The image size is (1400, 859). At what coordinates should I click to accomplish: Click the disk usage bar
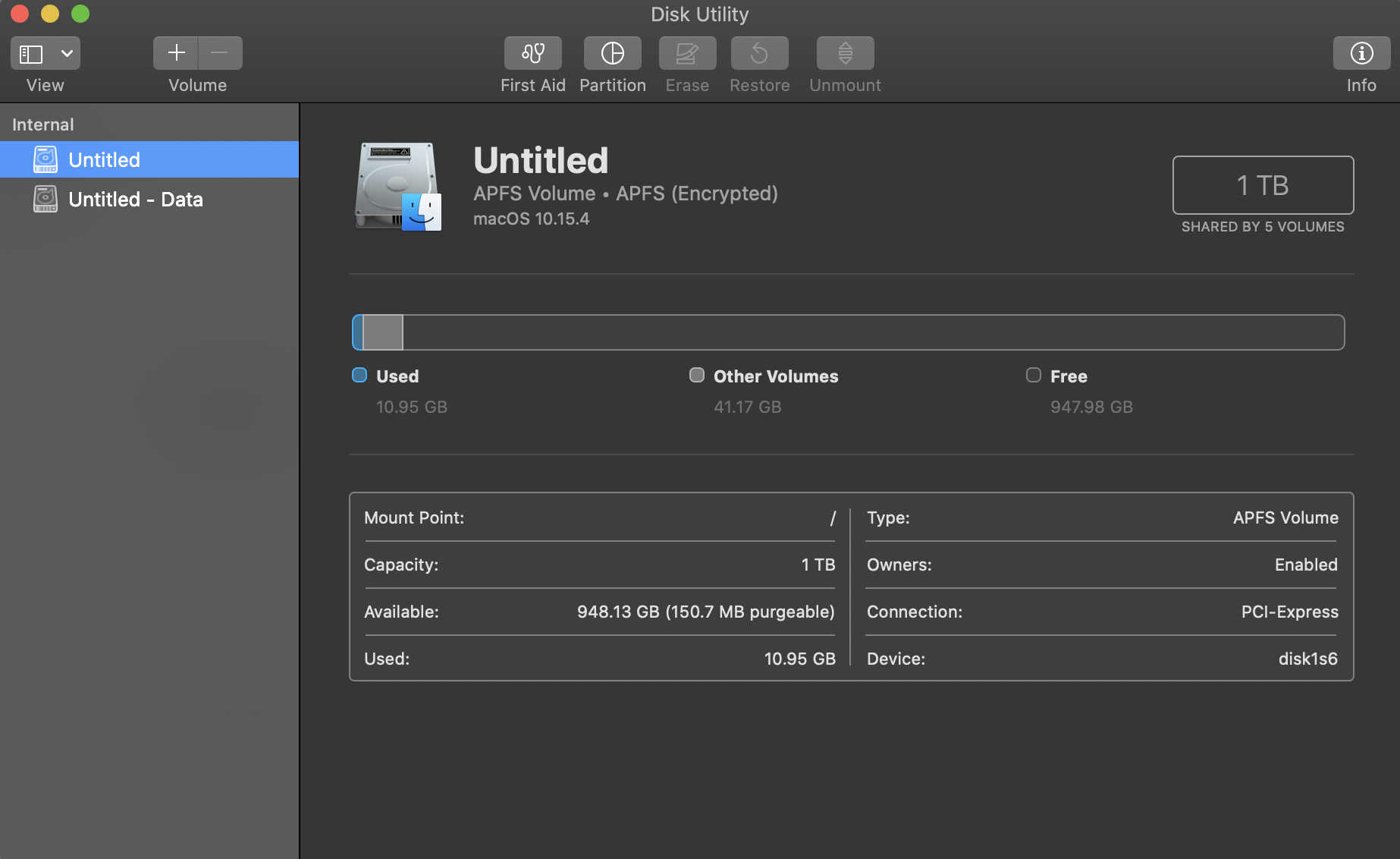tap(848, 332)
